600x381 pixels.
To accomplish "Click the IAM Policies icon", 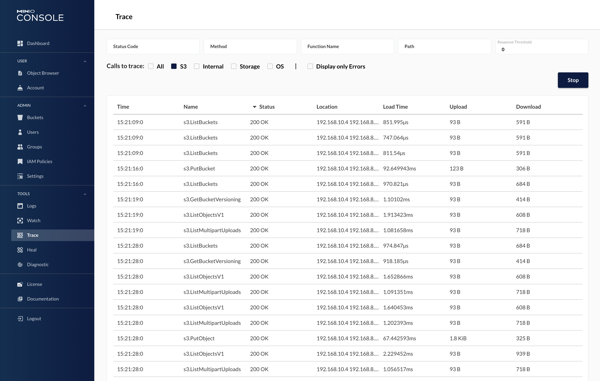I will point(20,161).
